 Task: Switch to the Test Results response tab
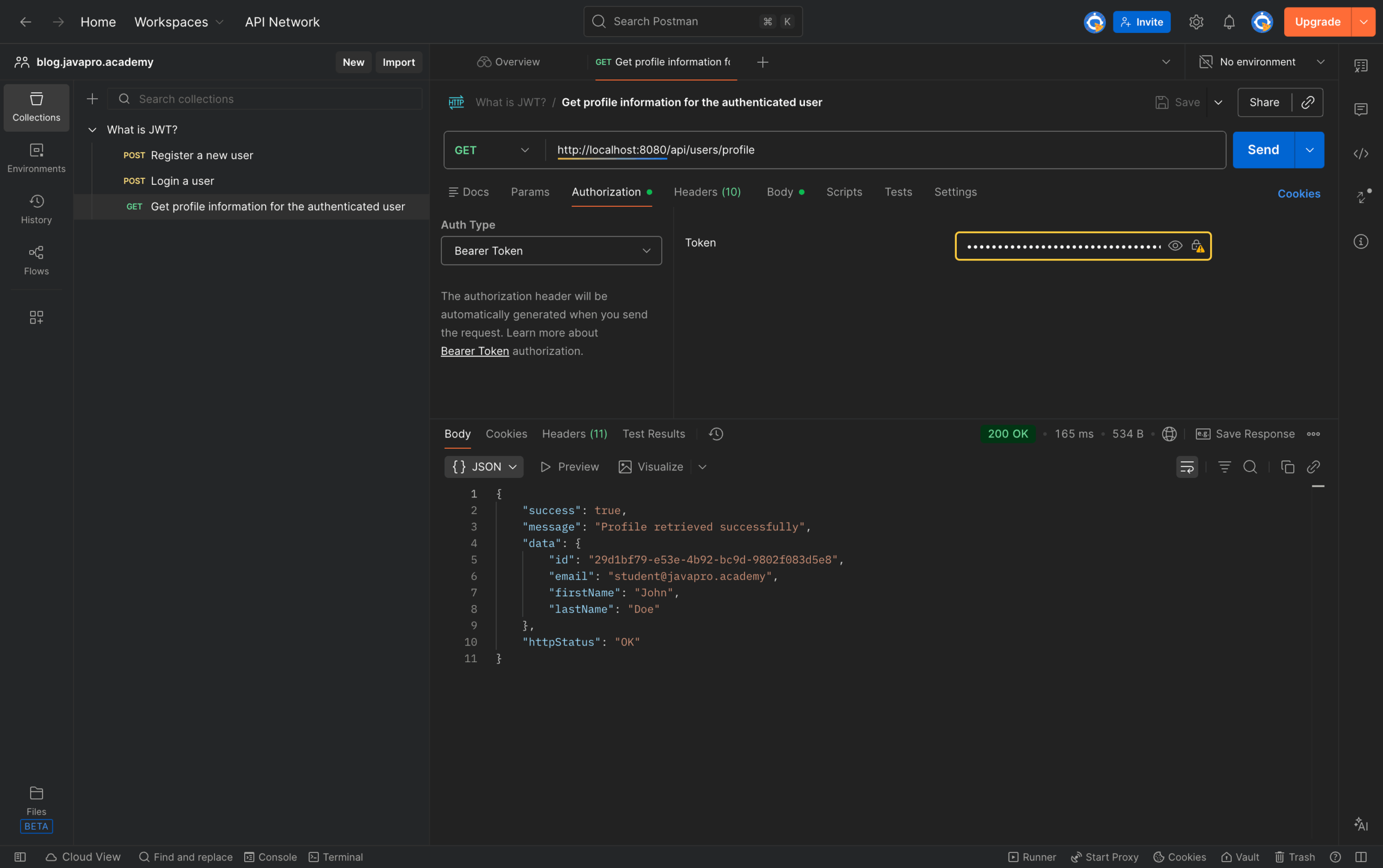(653, 433)
